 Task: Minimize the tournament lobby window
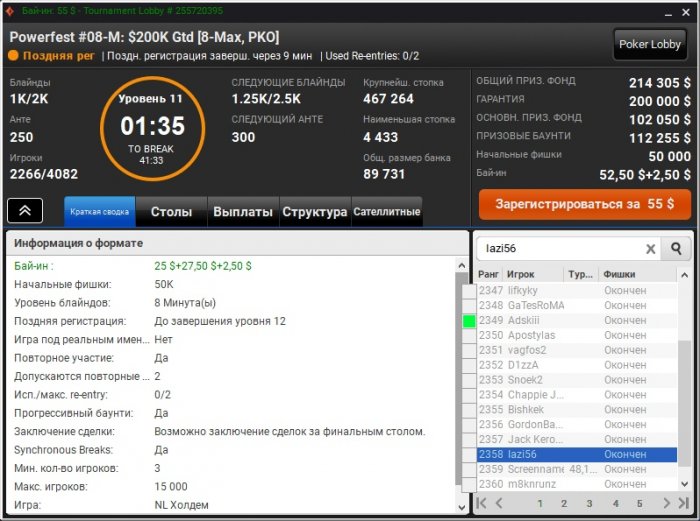coord(668,13)
